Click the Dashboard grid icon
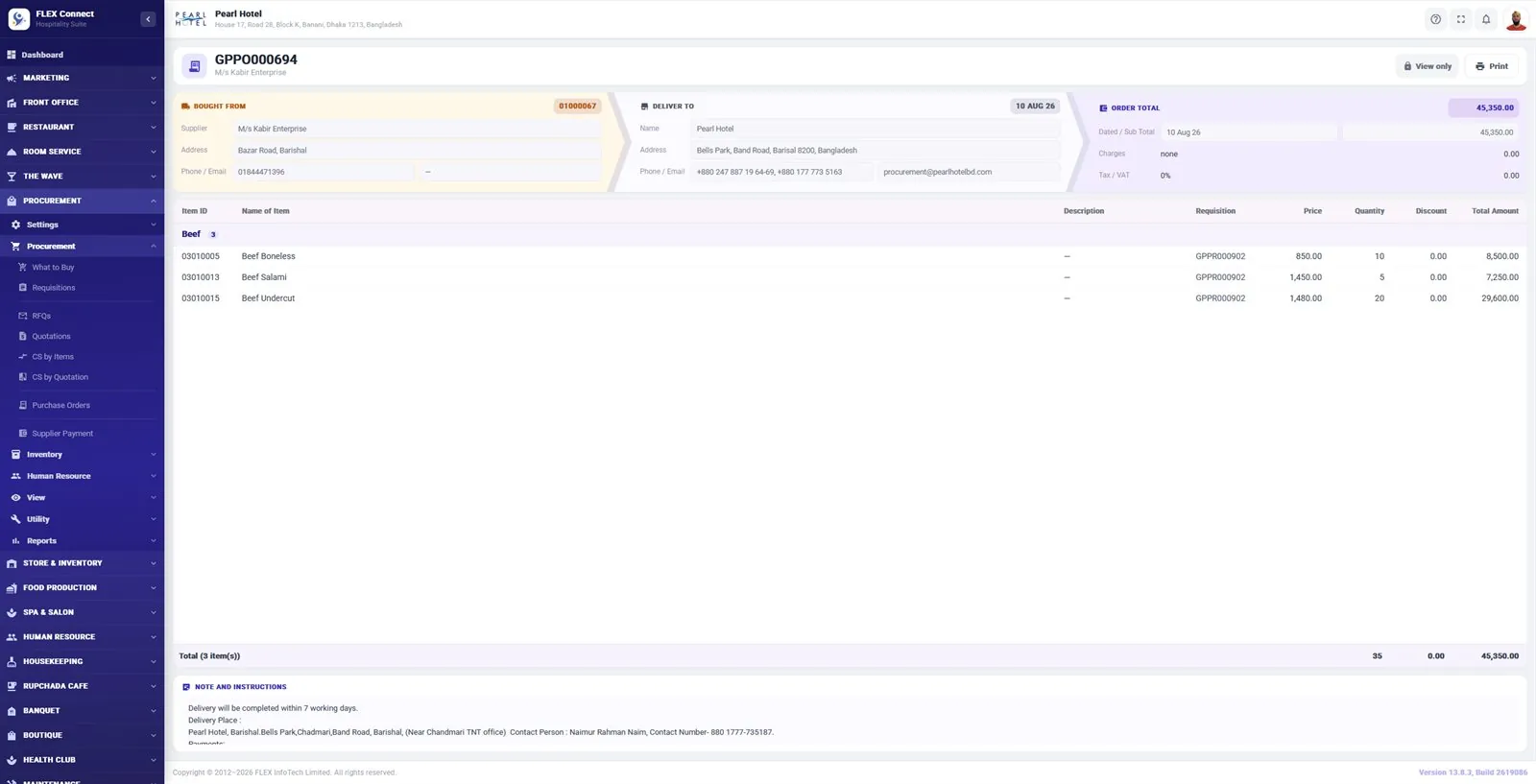Screen dimensions: 1536x784 click(x=12, y=55)
